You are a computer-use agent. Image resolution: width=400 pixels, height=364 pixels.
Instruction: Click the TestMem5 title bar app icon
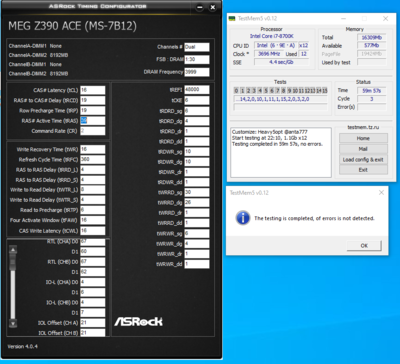point(232,18)
